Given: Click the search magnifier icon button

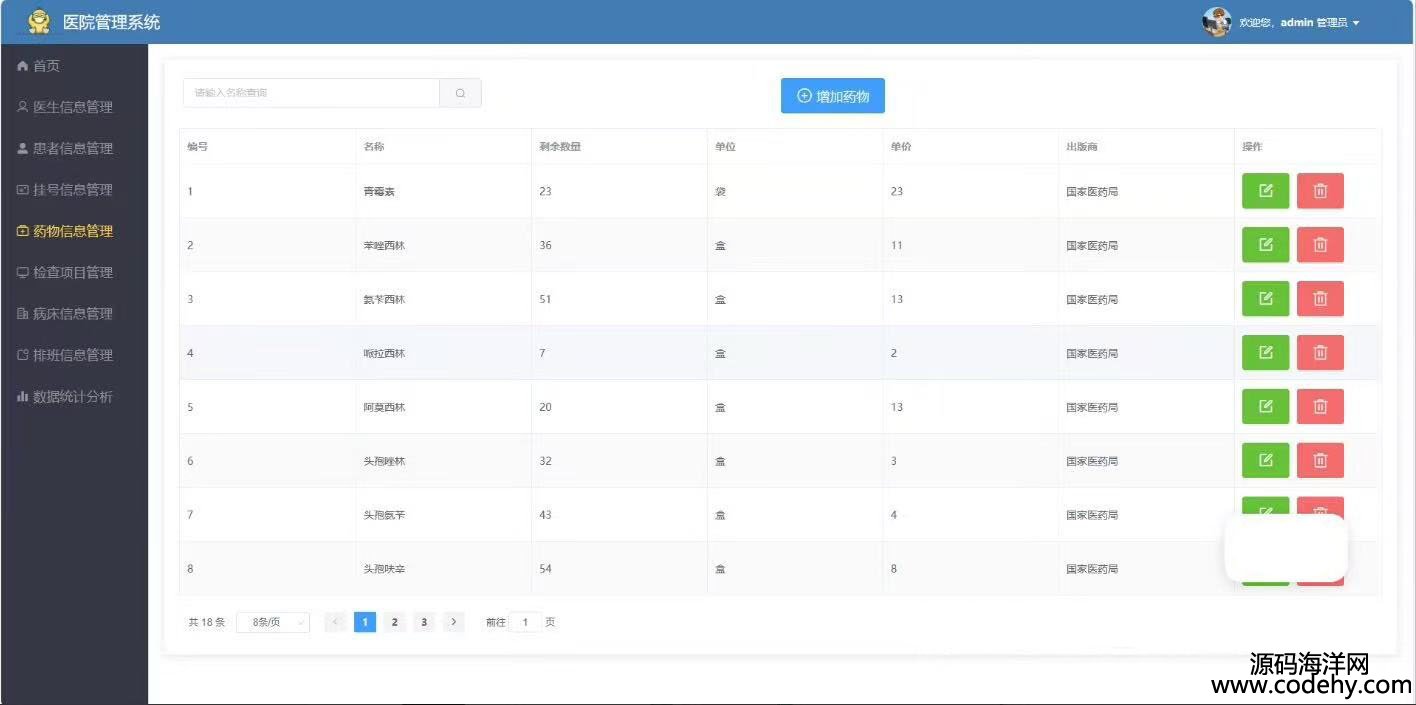Looking at the screenshot, I should click(x=460, y=93).
